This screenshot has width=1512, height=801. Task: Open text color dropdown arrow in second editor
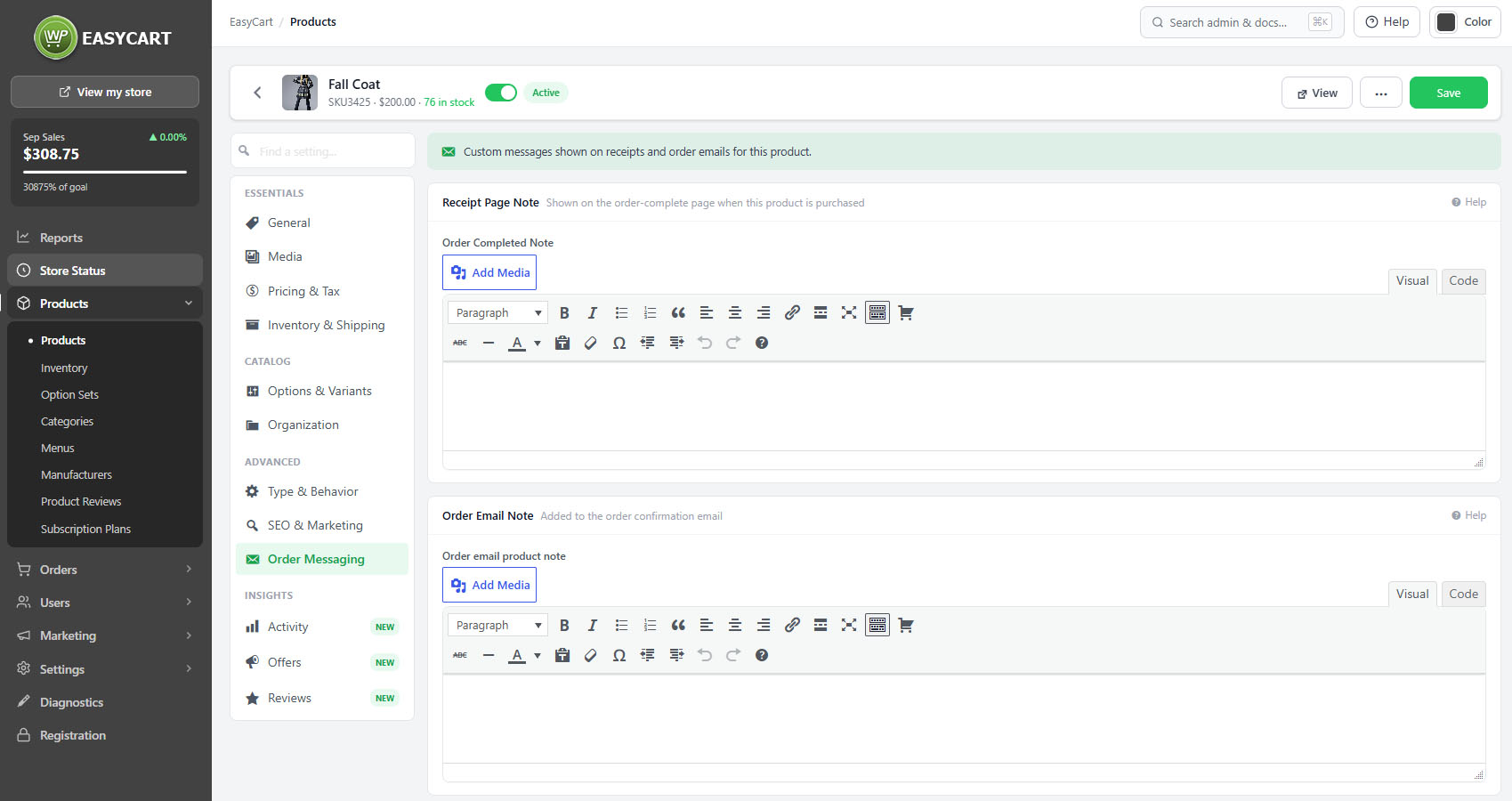click(x=538, y=656)
